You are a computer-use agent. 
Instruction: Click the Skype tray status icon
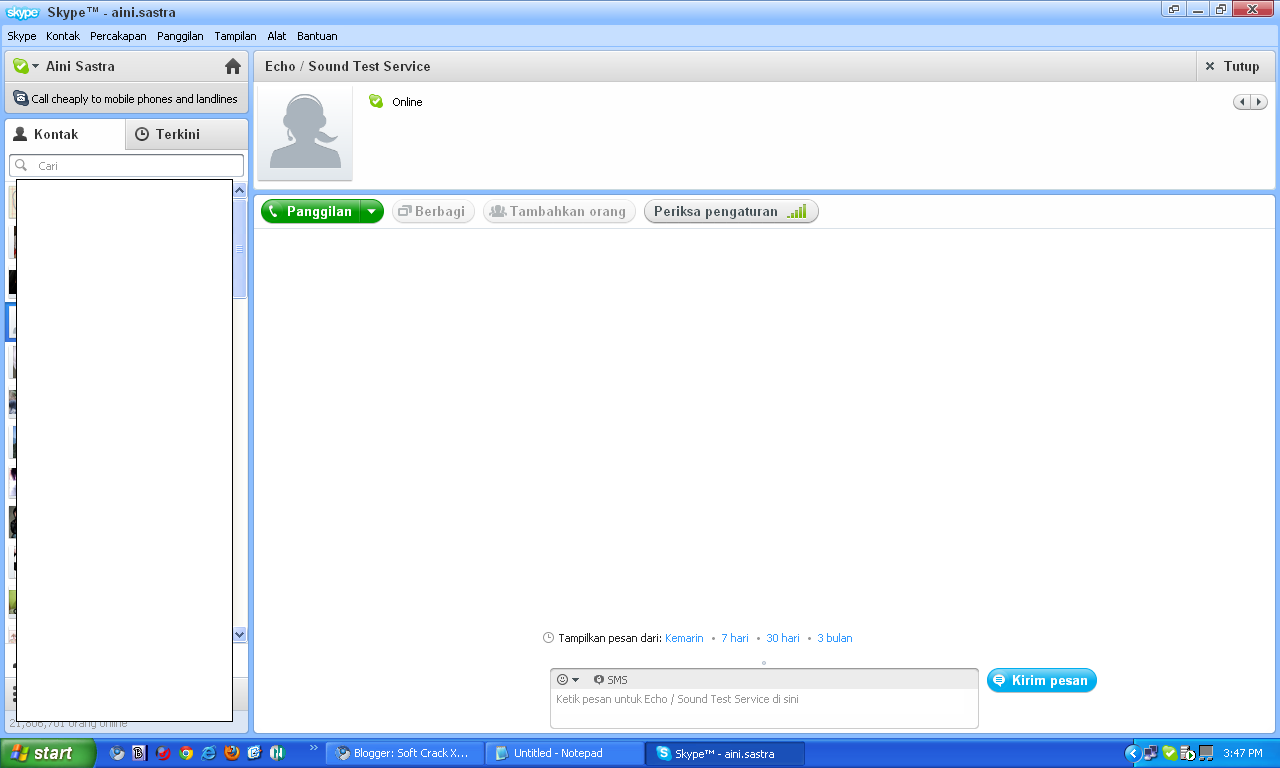(1169, 753)
